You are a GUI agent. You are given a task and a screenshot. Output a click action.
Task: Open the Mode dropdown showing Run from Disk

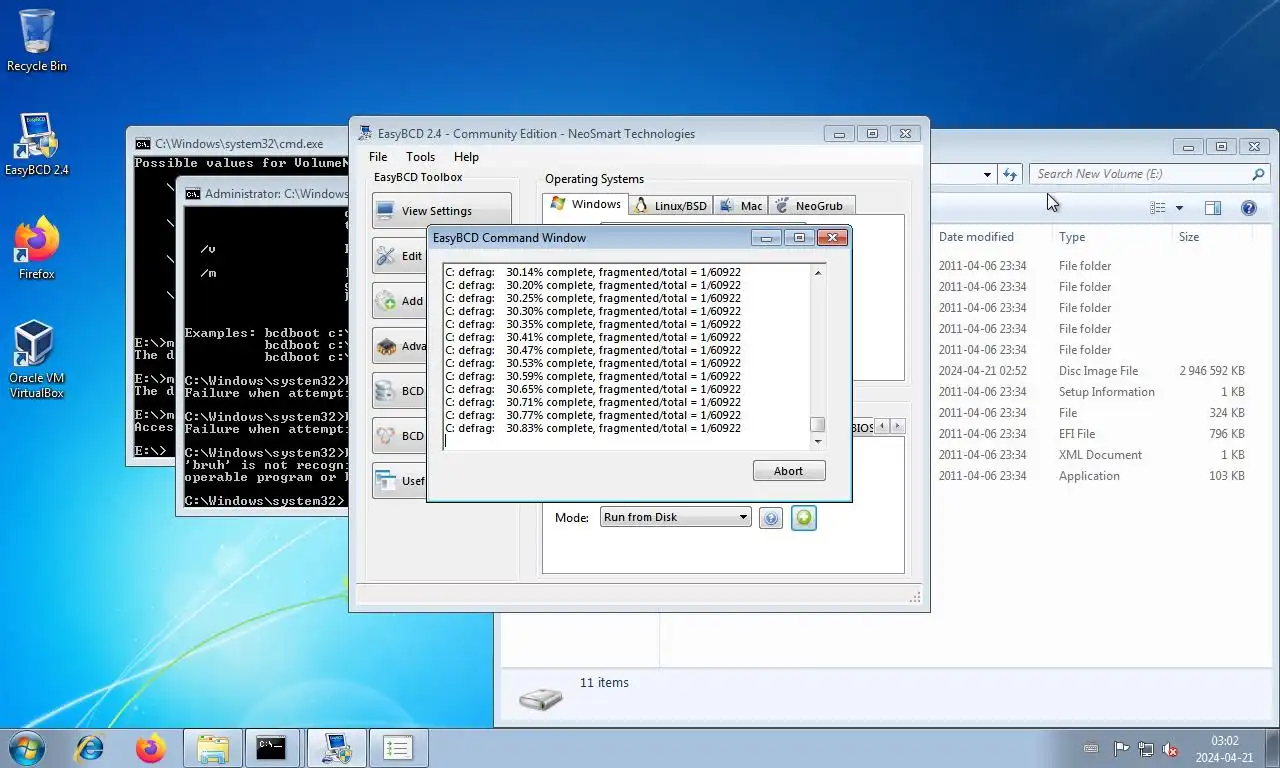click(675, 517)
